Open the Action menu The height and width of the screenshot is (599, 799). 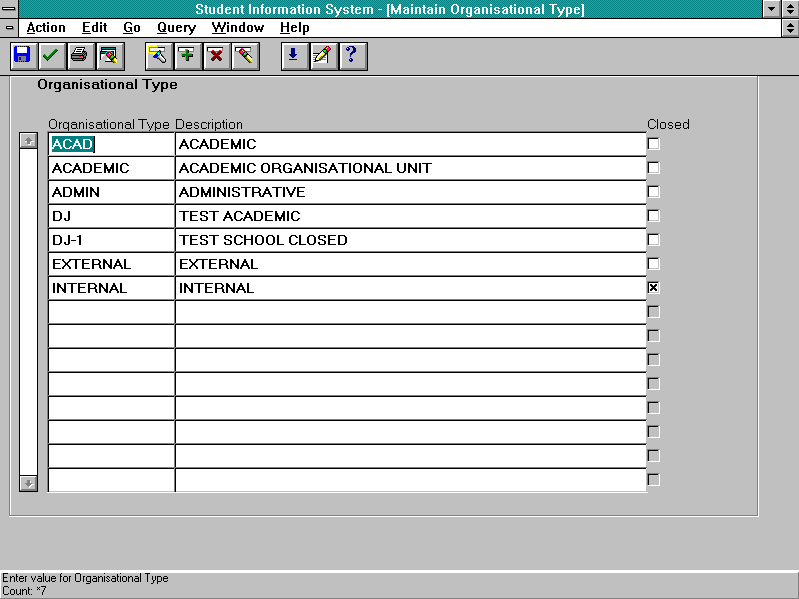[46, 28]
